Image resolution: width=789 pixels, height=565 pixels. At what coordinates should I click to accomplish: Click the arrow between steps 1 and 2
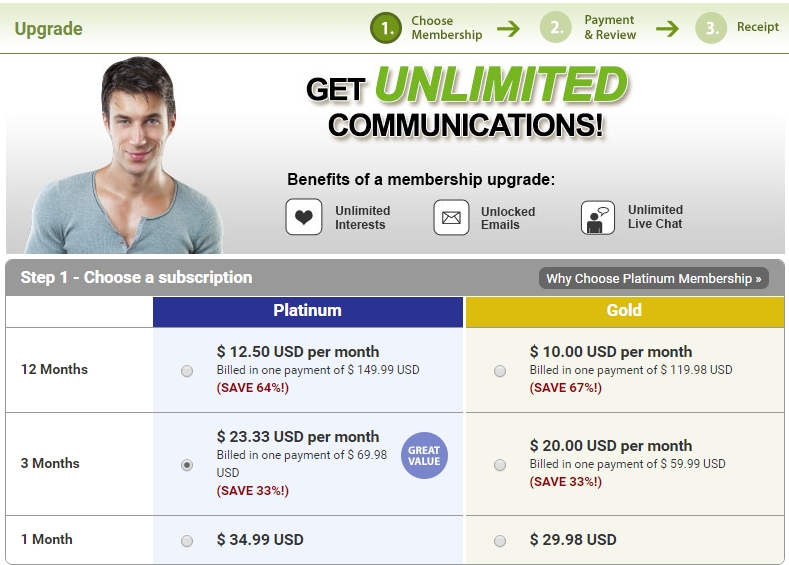click(509, 28)
